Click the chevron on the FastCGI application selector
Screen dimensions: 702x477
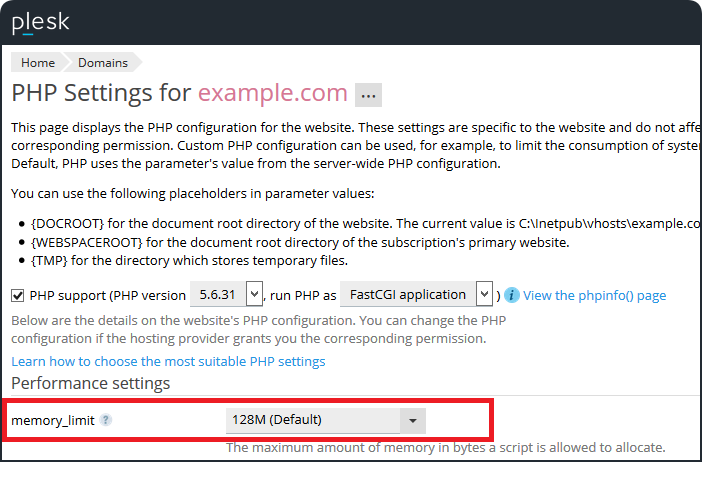(484, 295)
